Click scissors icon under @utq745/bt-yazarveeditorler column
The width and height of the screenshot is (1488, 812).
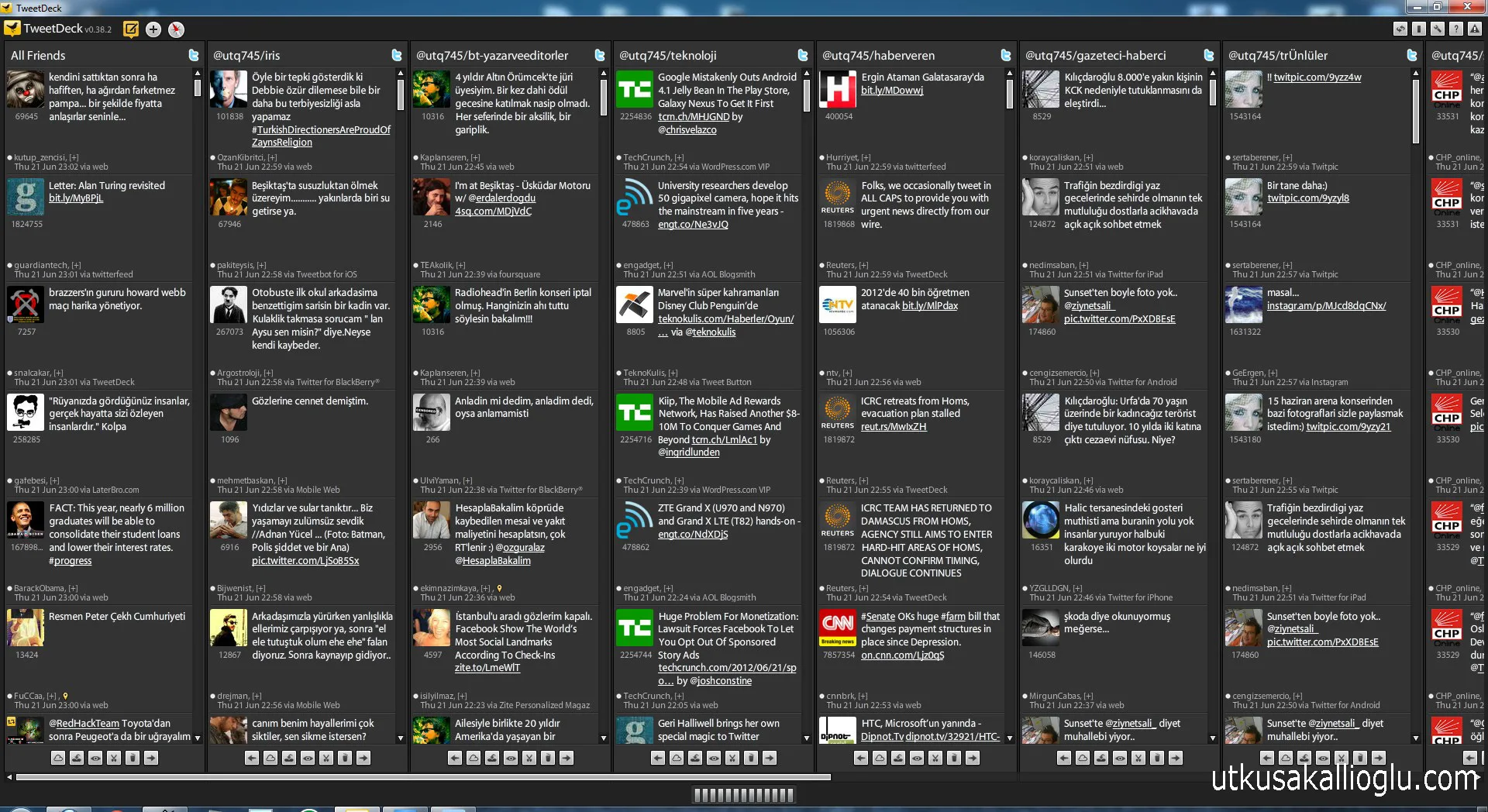coord(529,758)
